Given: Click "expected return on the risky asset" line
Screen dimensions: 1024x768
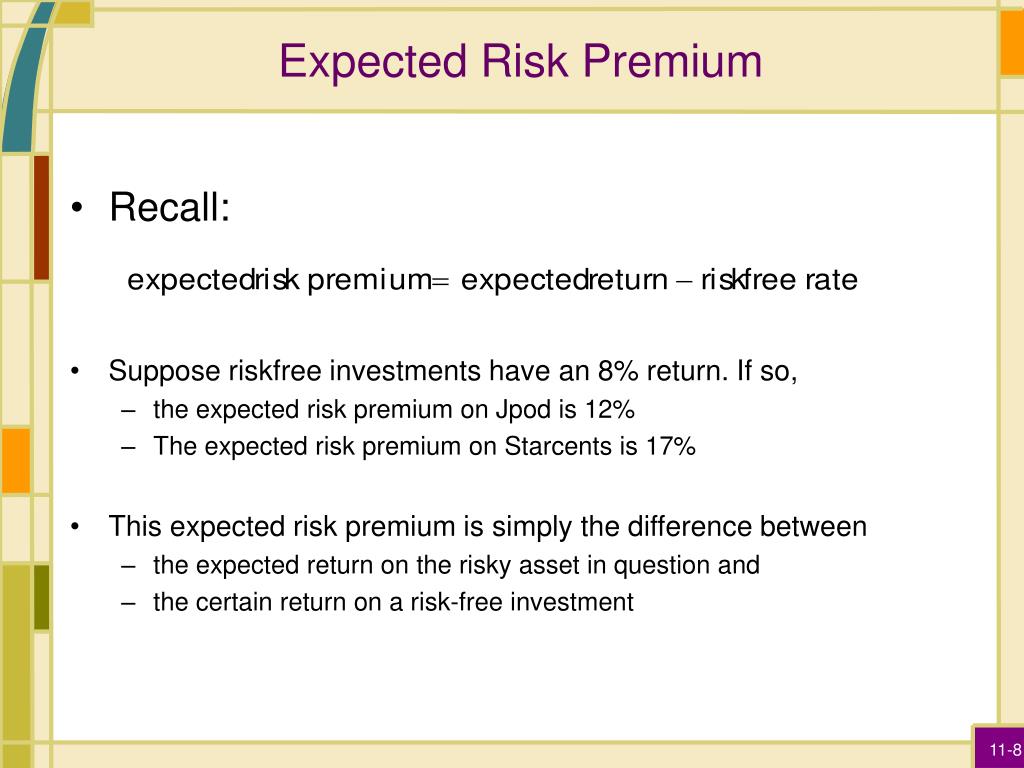Looking at the screenshot, I should point(456,566).
